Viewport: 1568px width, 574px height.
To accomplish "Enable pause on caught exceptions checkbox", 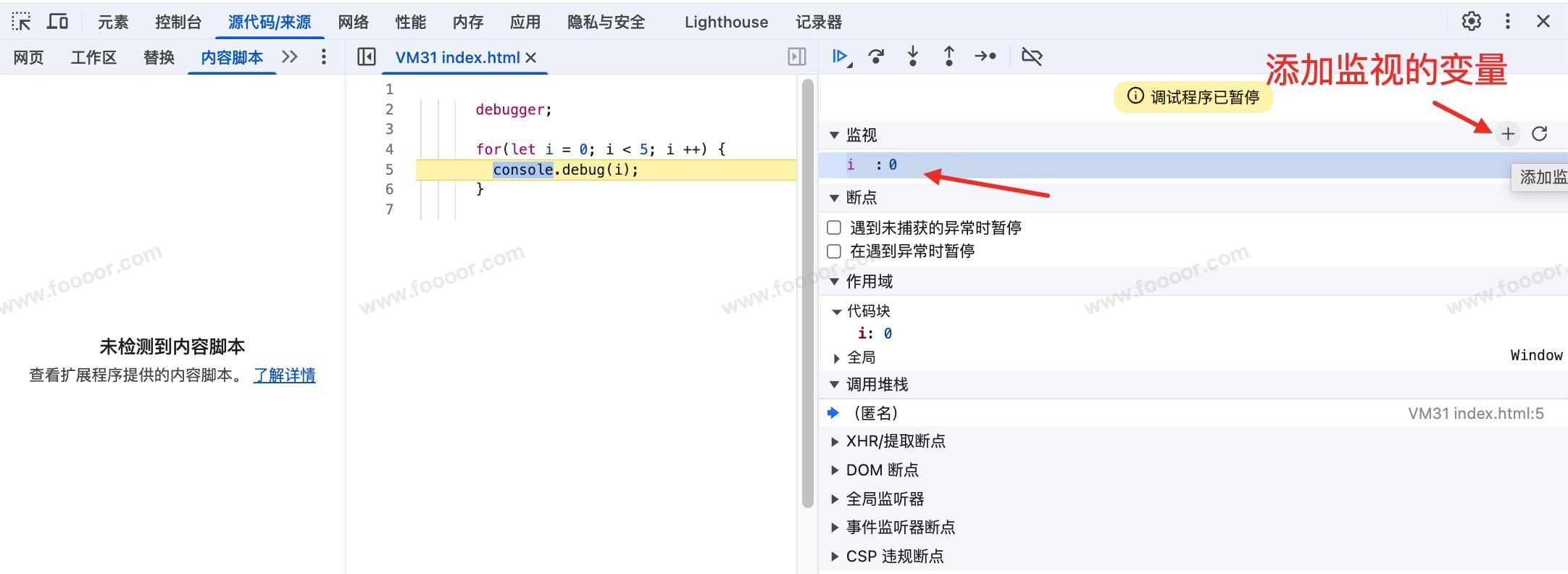I will tap(834, 251).
